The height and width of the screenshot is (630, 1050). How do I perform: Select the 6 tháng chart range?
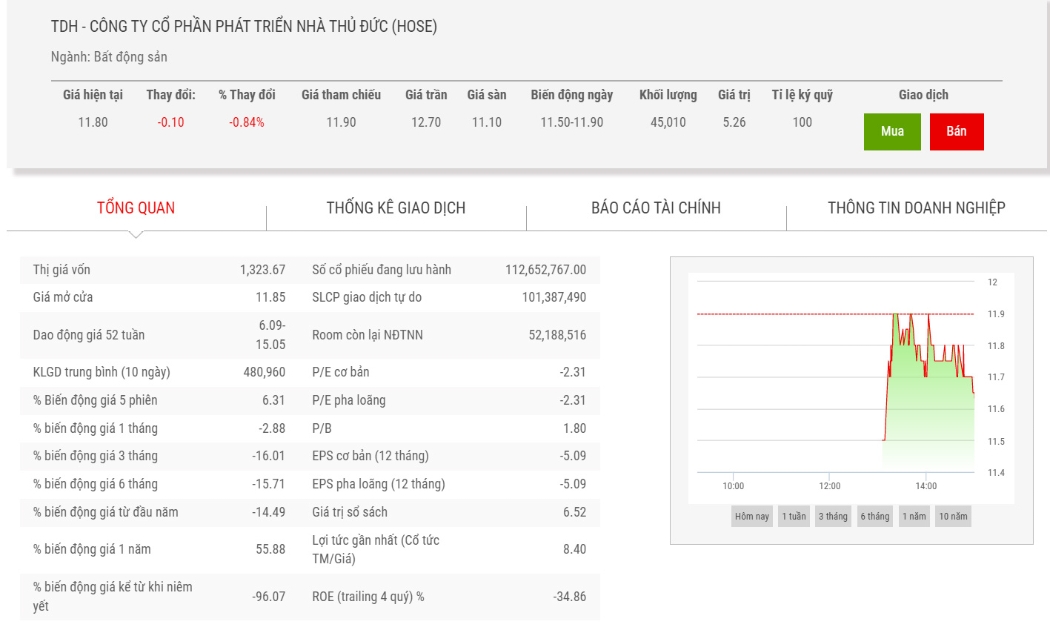(875, 516)
